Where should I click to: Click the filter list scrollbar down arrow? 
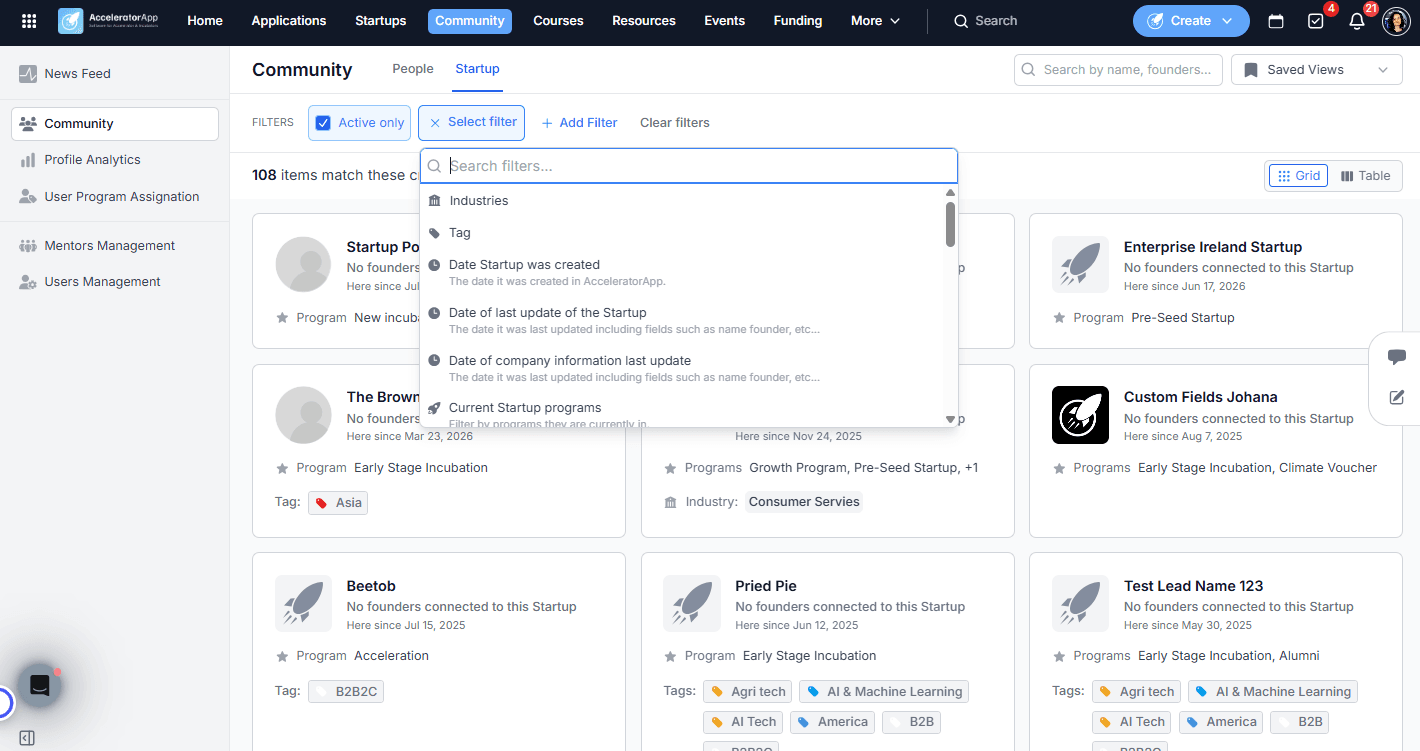pos(950,419)
